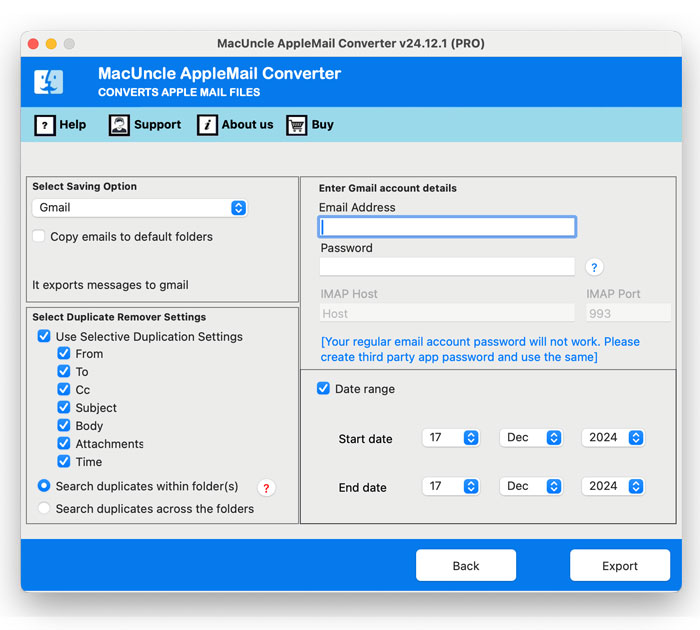Click 'CONVERTS APPLE MAIL FILES' subtitle

179,92
